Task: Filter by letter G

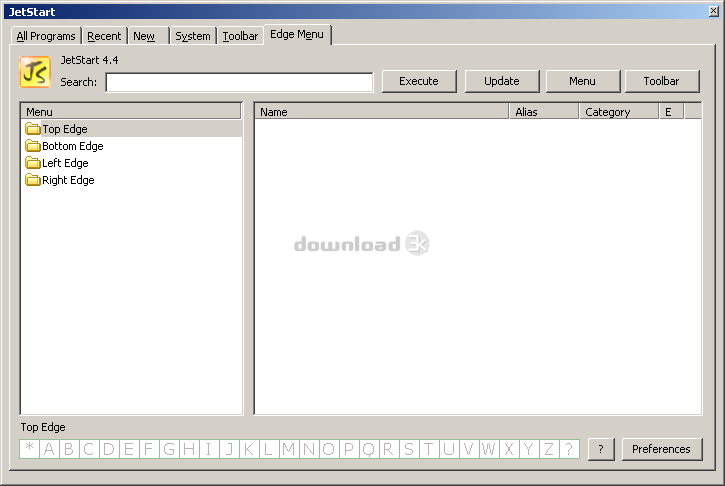Action: pyautogui.click(x=169, y=449)
